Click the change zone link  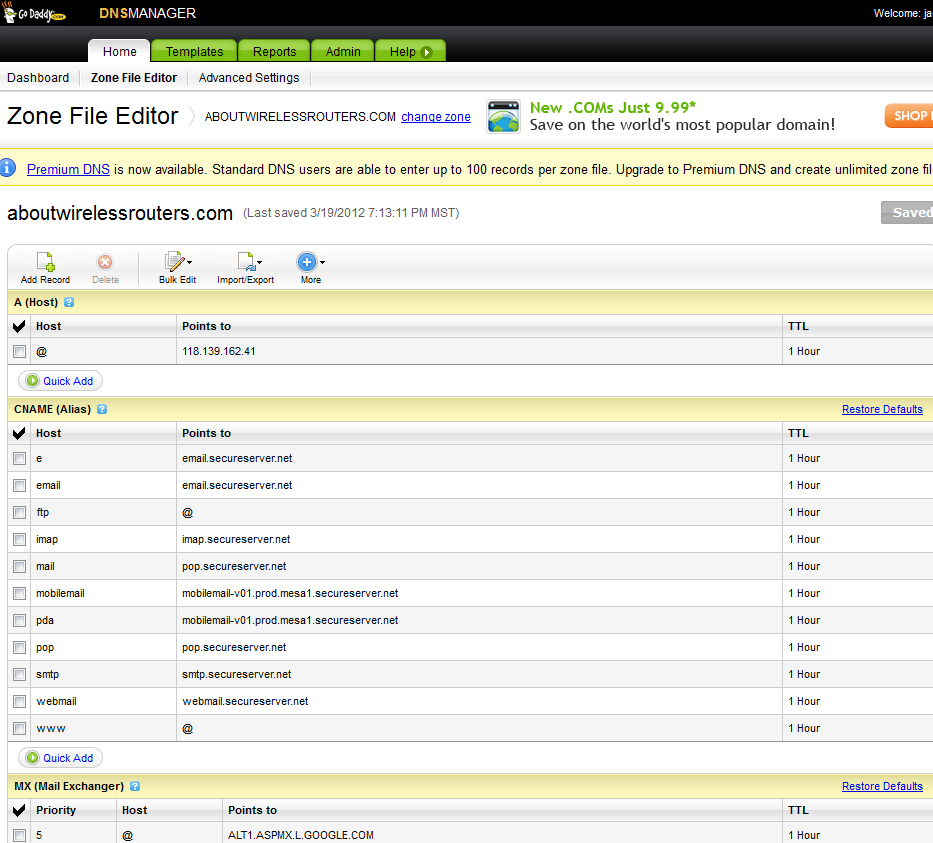pos(436,117)
